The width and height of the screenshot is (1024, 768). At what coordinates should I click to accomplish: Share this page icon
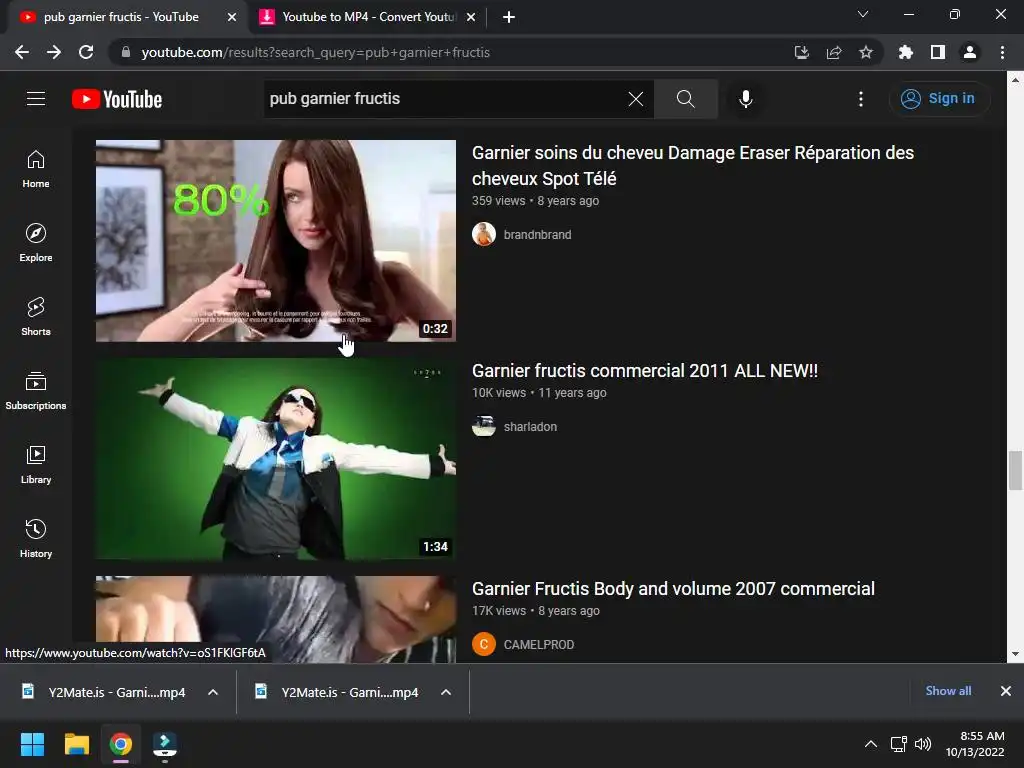point(834,52)
